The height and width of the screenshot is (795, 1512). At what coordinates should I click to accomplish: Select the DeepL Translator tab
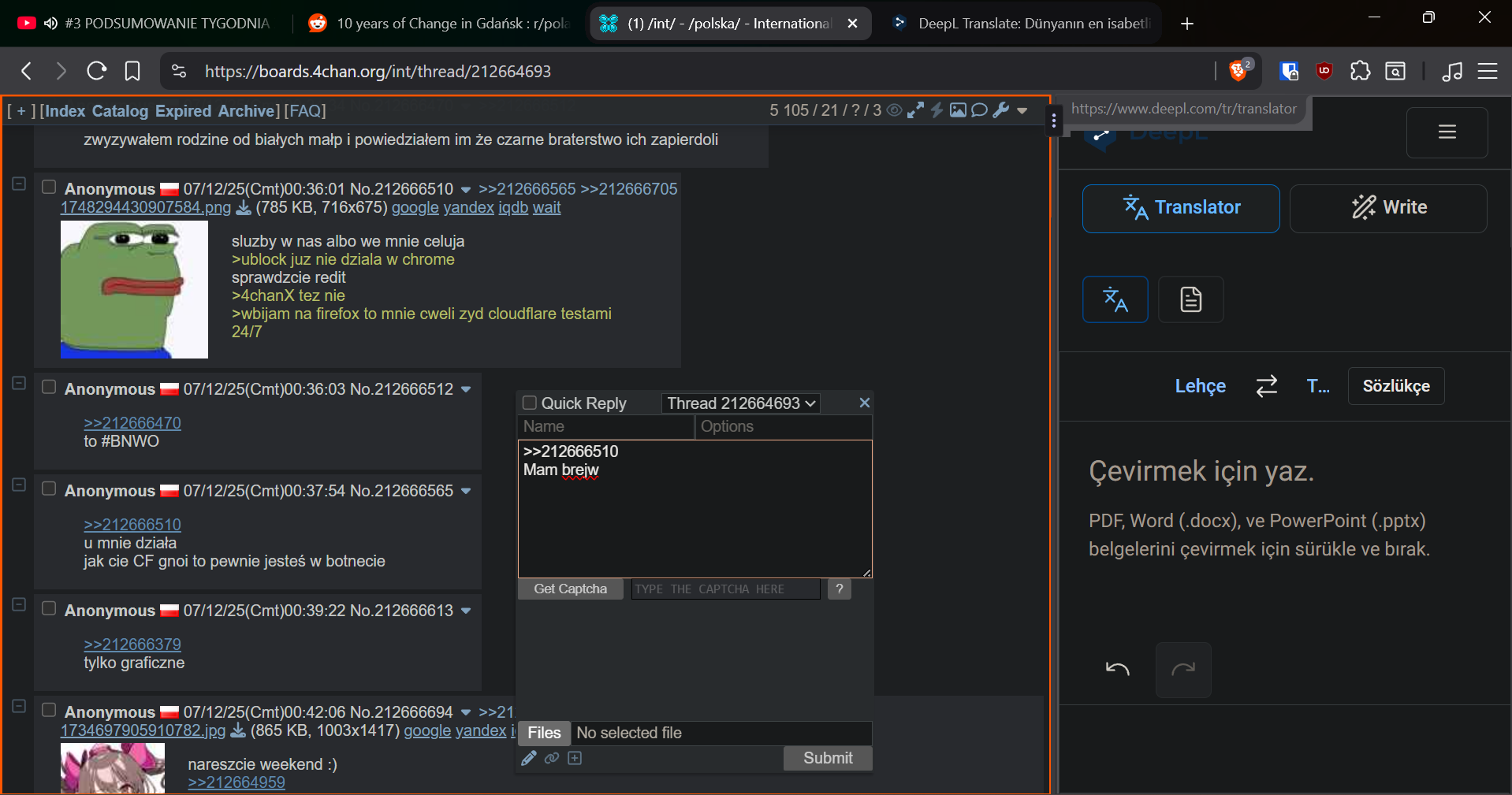pyautogui.click(x=1181, y=208)
